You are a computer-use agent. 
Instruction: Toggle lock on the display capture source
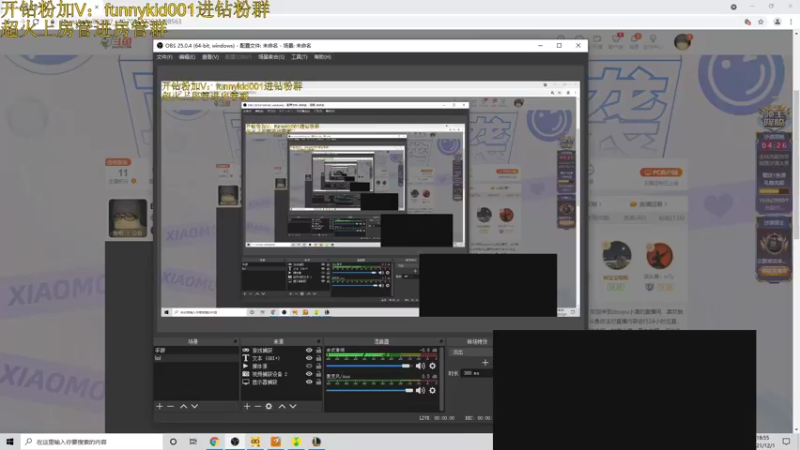318,382
